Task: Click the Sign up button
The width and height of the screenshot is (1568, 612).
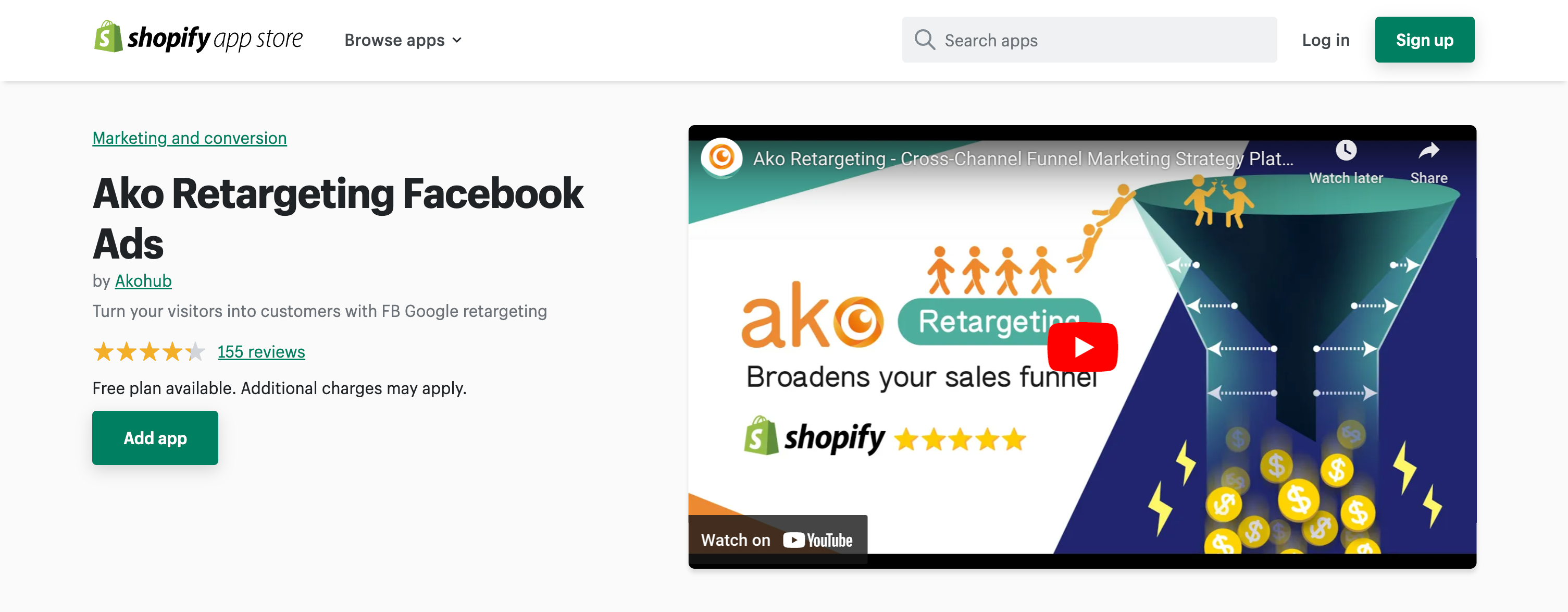Action: pyautogui.click(x=1424, y=40)
